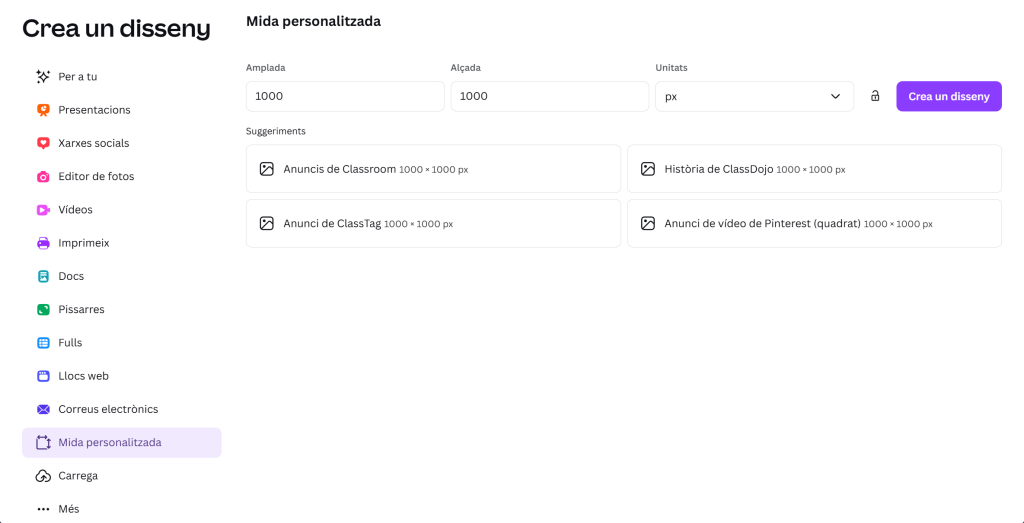Open the Presentacions icon in sidebar
The image size is (1024, 523).
coord(43,110)
